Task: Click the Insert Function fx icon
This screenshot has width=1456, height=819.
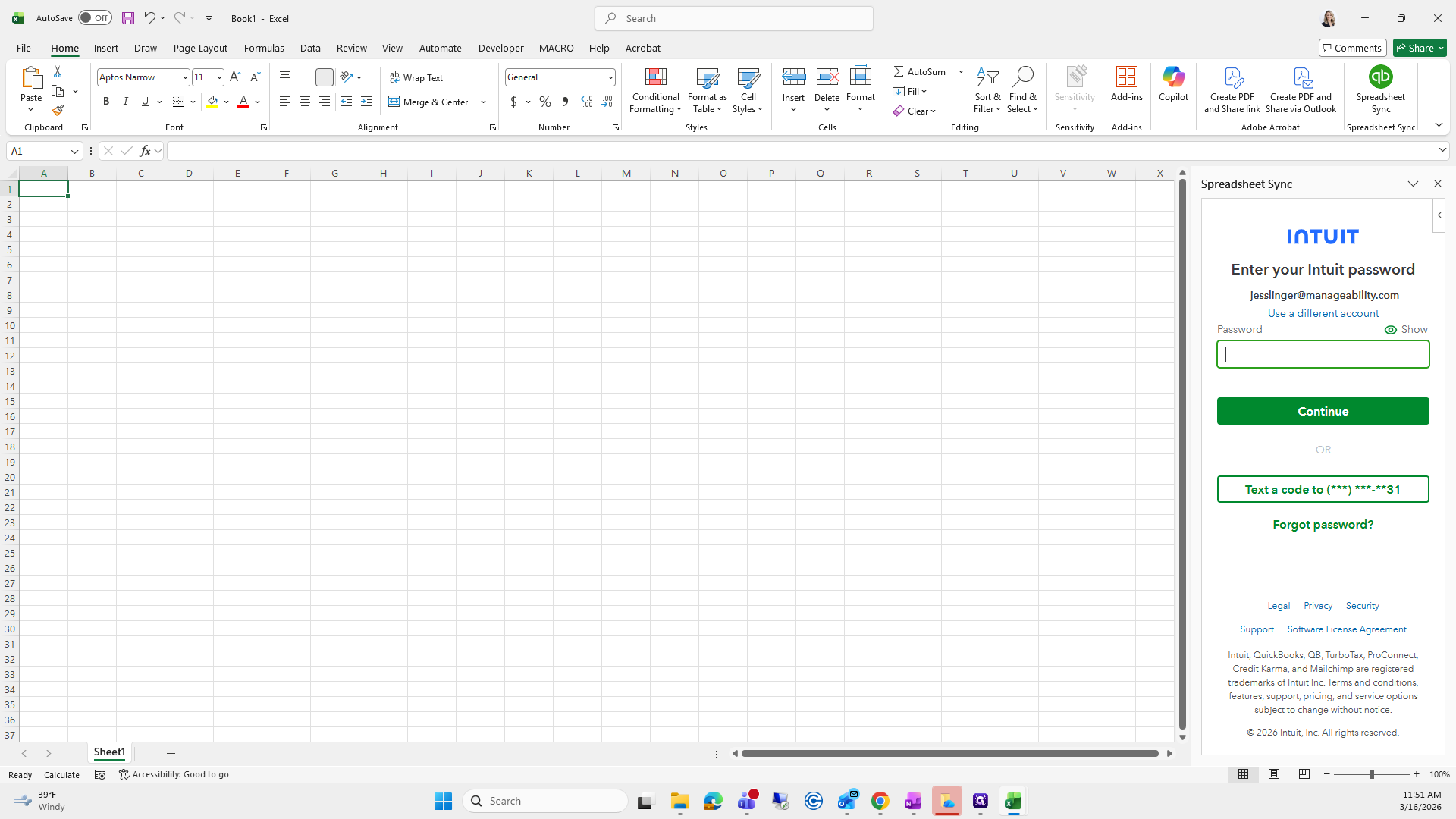Action: click(x=145, y=151)
